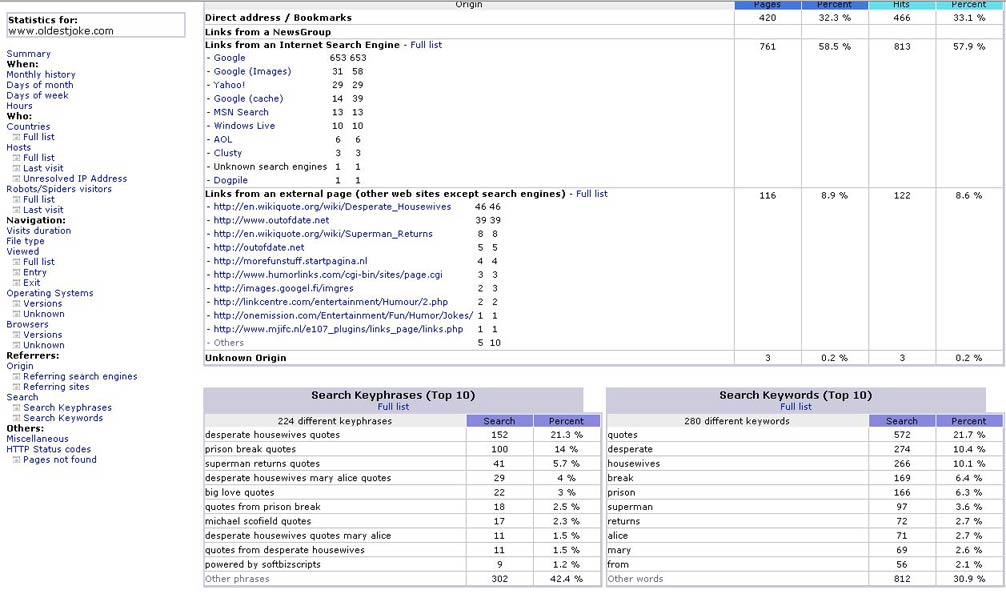Open Full list under Hosts
The image size is (1006, 598).
(x=38, y=158)
